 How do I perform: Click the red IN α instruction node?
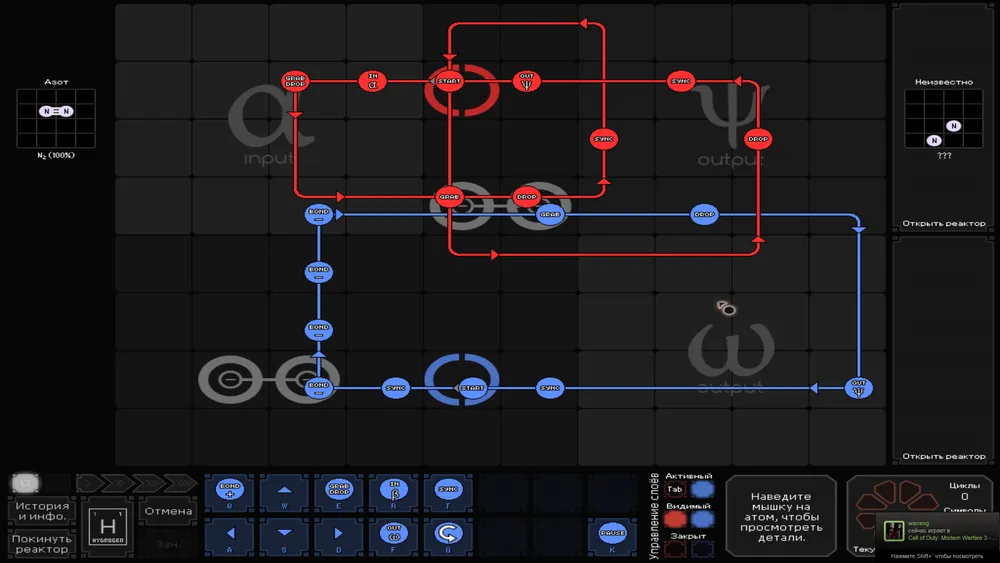[372, 81]
